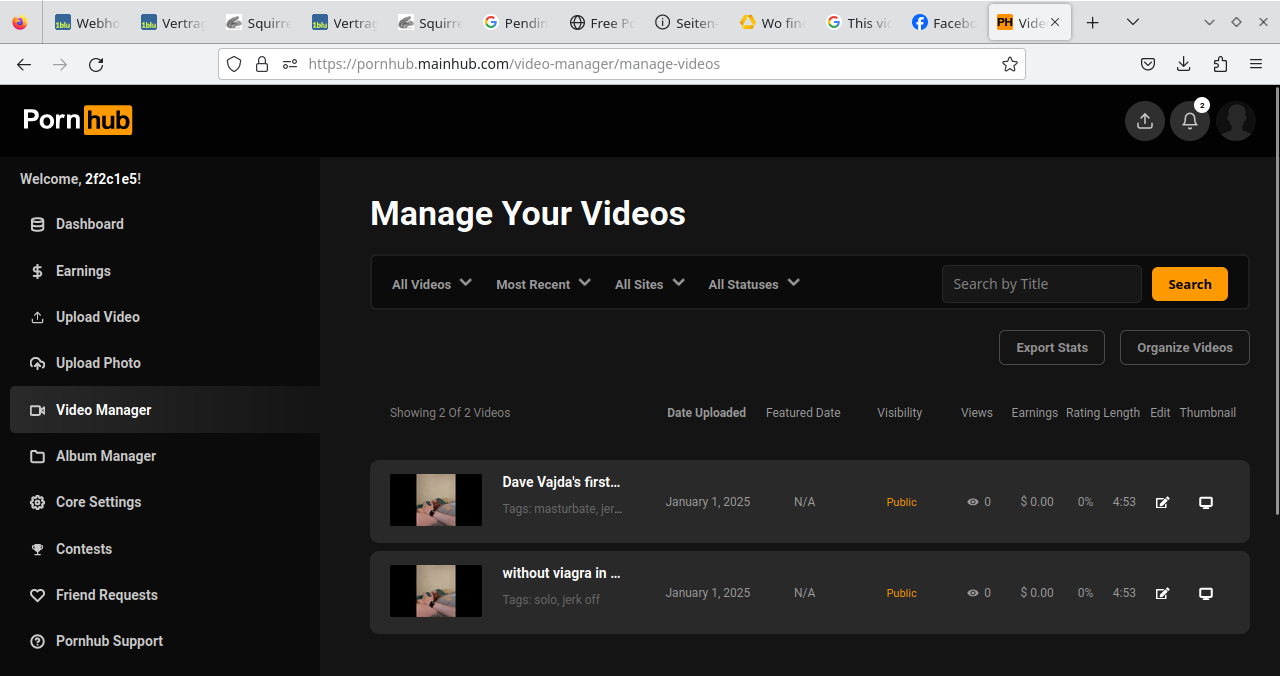Open the Firefox downloads panel
Image resolution: width=1280 pixels, height=676 pixels.
(x=1184, y=64)
